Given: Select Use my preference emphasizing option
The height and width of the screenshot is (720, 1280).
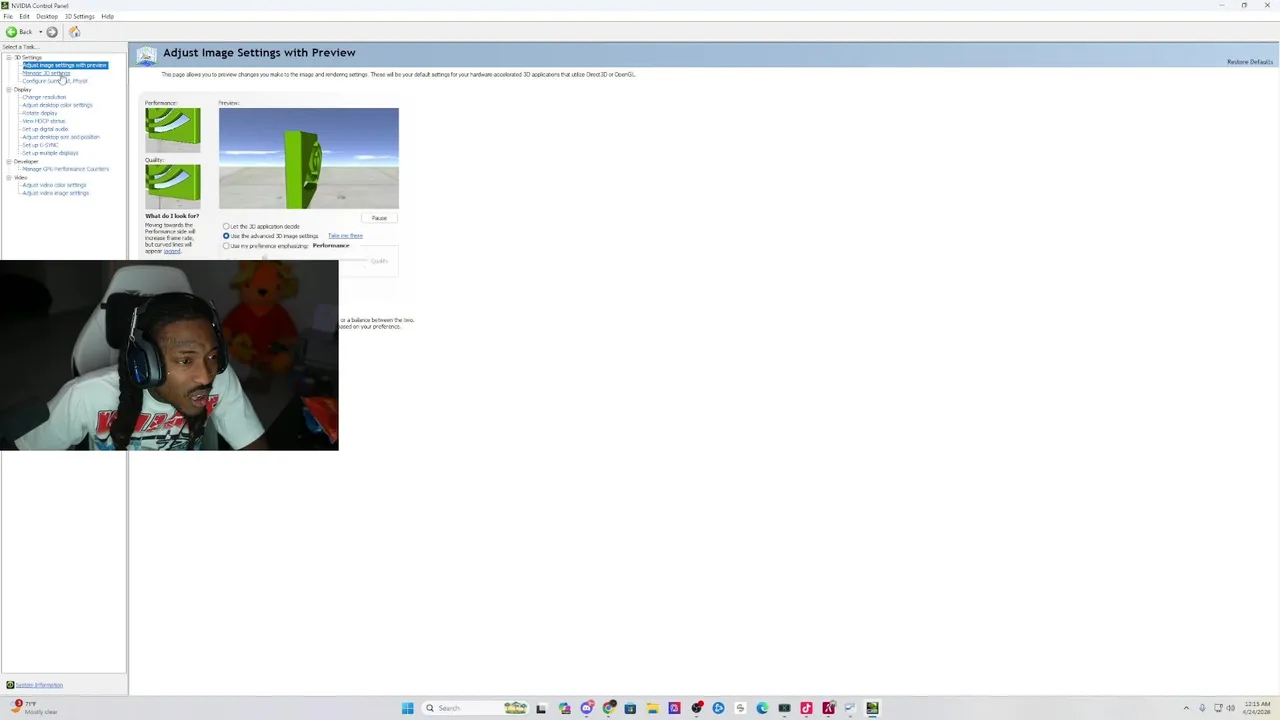Looking at the screenshot, I should (226, 246).
